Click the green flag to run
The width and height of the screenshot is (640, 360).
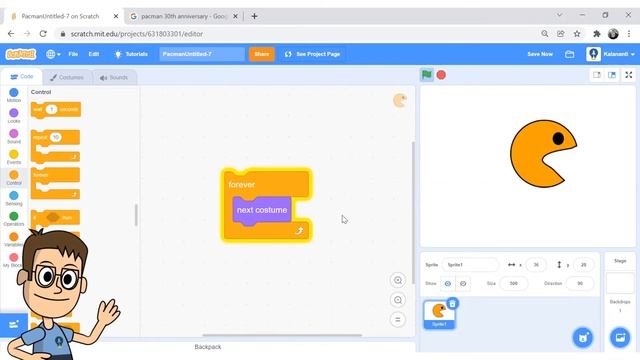427,75
